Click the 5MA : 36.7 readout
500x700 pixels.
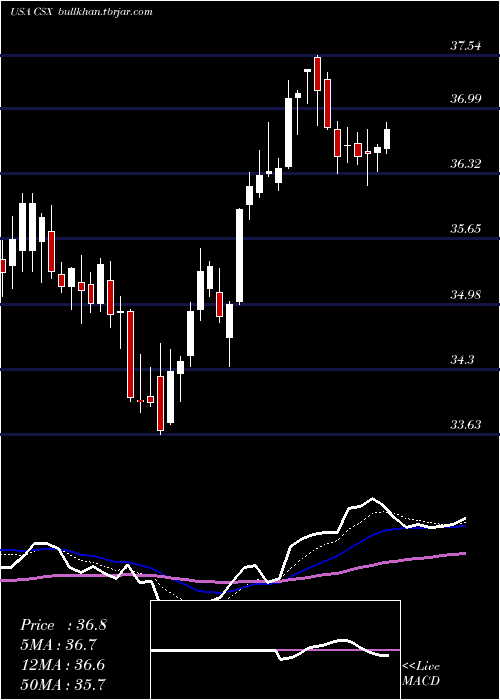click(x=59, y=645)
